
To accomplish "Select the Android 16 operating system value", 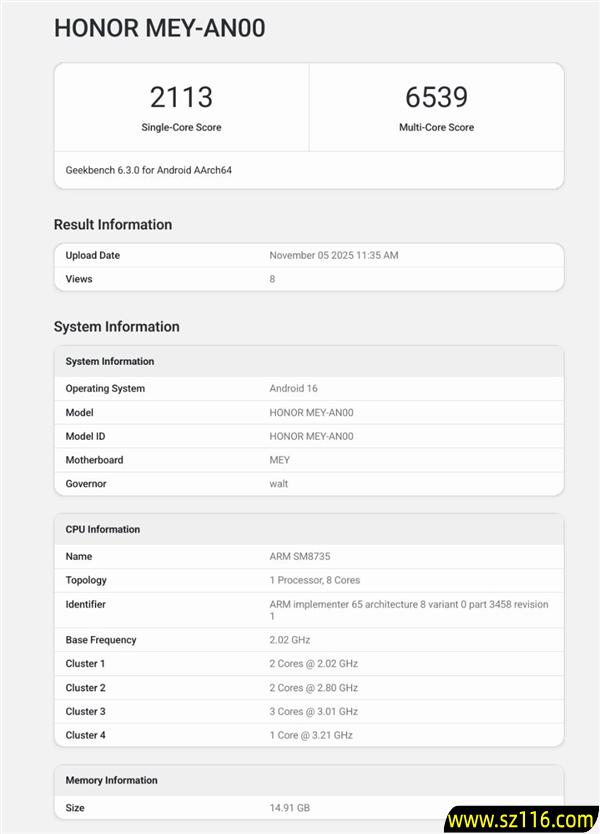I will pyautogui.click(x=293, y=388).
